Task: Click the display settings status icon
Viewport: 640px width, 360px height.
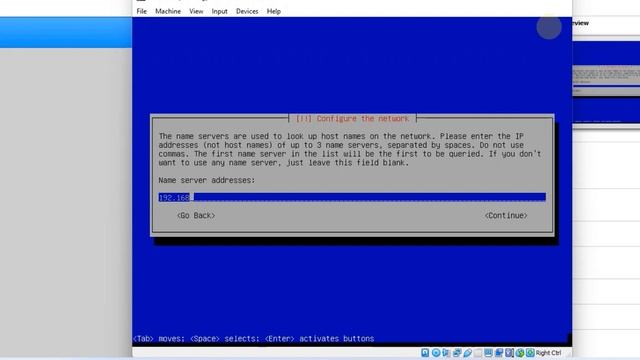Action: (x=489, y=353)
